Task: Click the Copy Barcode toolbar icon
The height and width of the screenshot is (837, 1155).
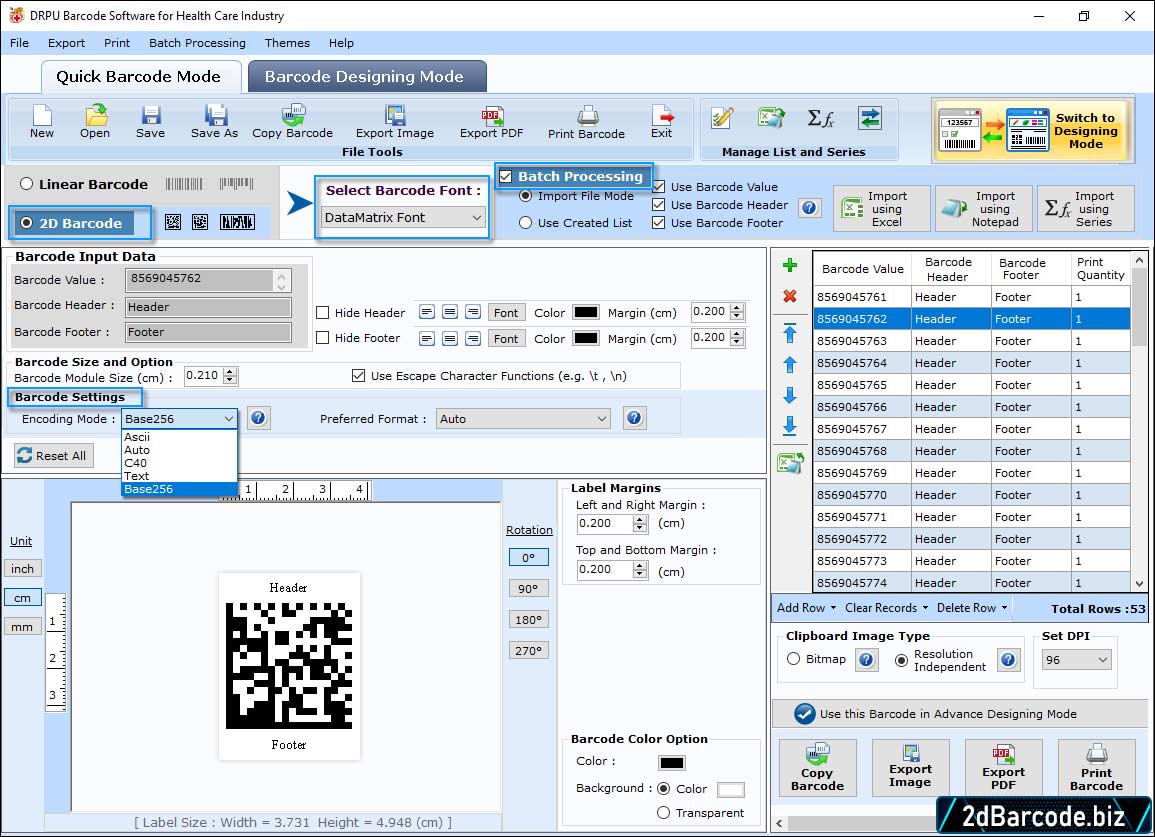Action: pyautogui.click(x=292, y=122)
